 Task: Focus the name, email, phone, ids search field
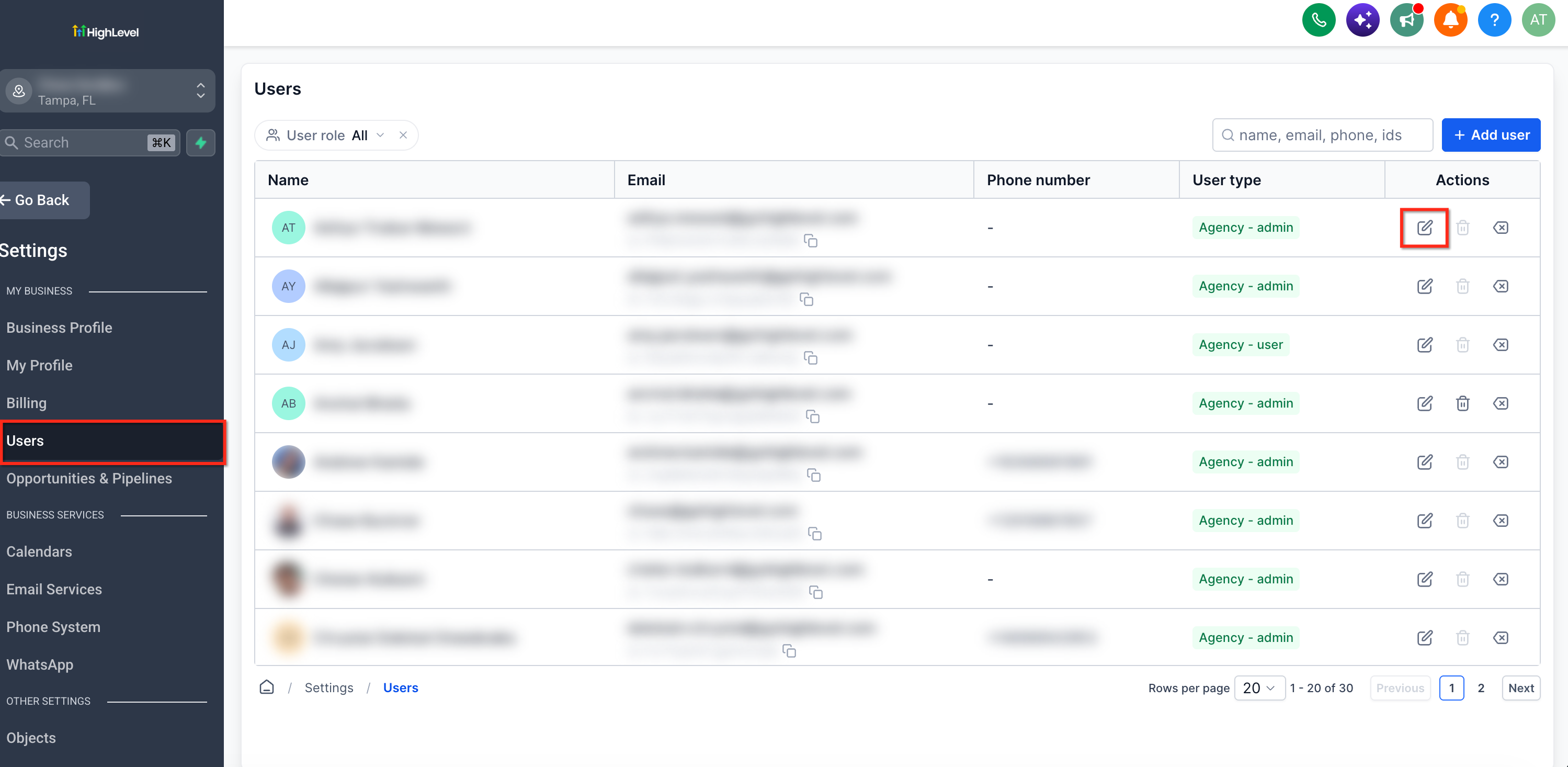(1322, 135)
